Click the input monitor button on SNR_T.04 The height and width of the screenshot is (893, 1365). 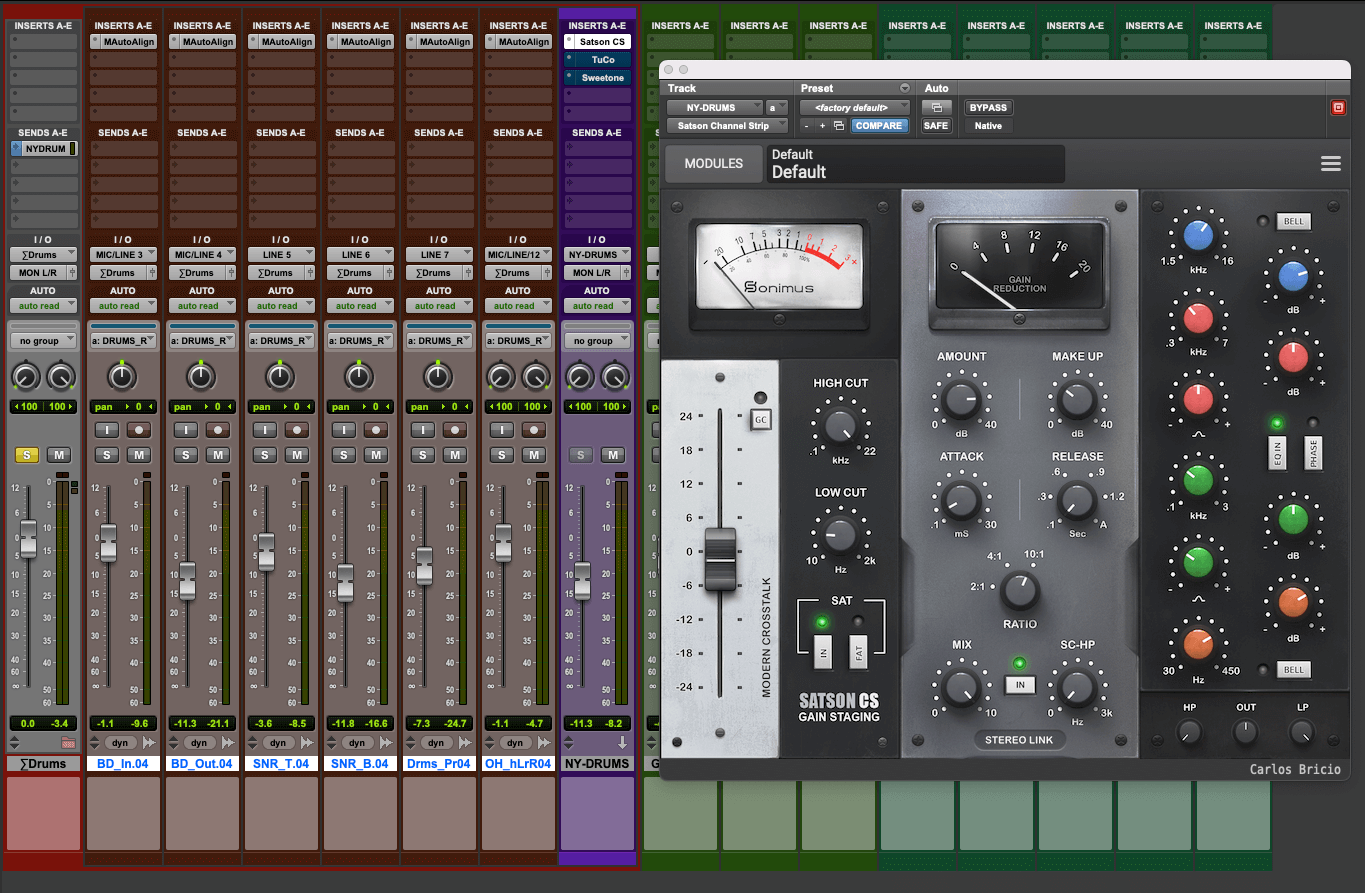coord(265,430)
